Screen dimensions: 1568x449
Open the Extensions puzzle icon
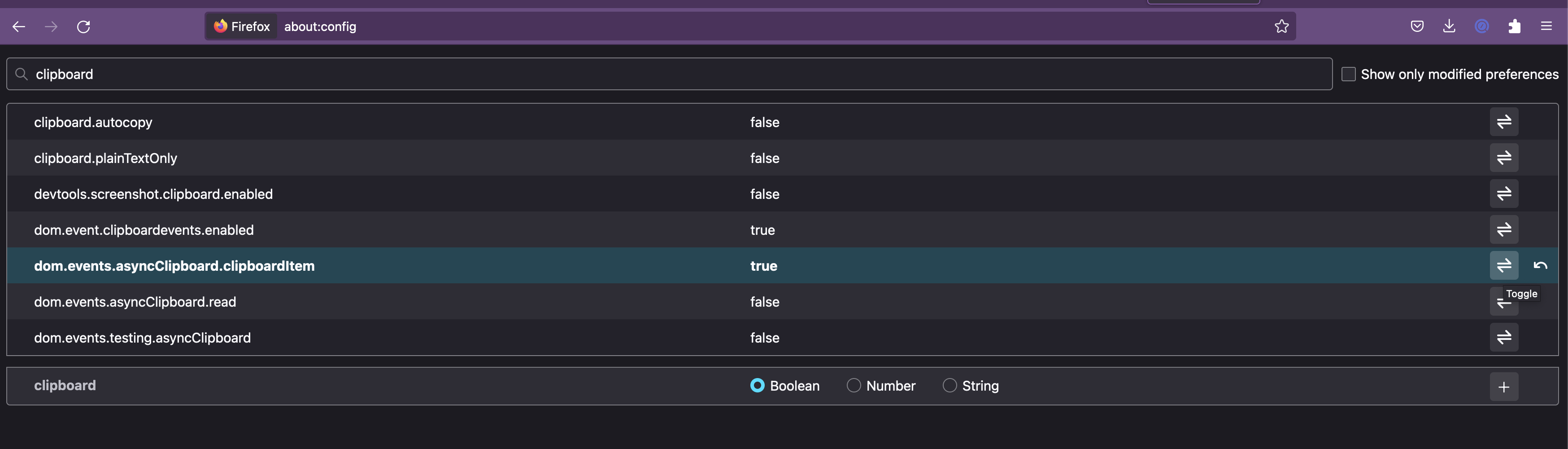click(x=1515, y=26)
